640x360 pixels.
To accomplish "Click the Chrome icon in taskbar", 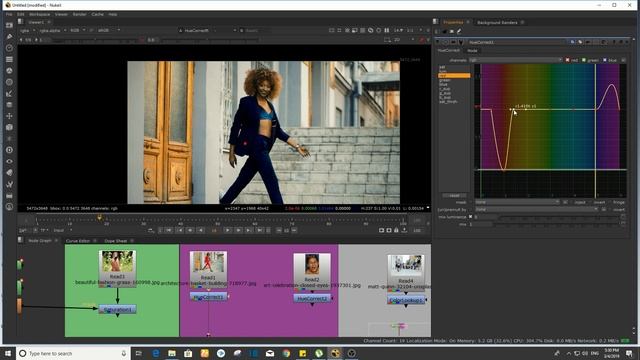I will [x=286, y=353].
